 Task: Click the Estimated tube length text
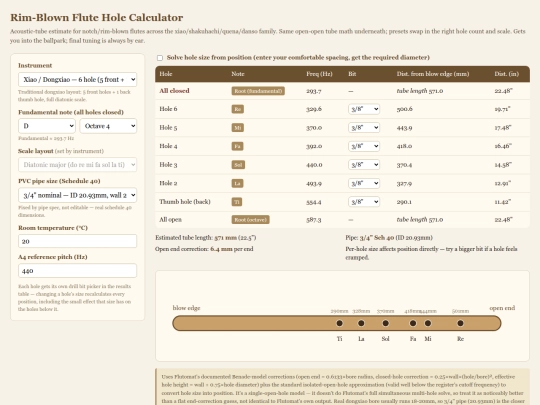pyautogui.click(x=206, y=238)
